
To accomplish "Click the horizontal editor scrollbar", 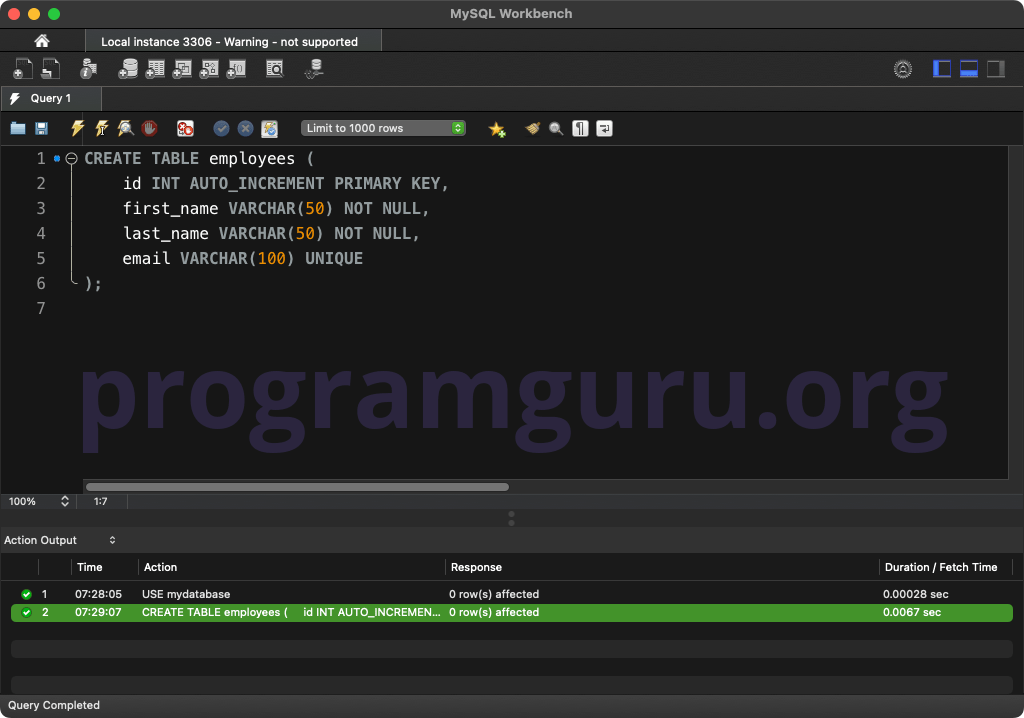I will click(x=297, y=487).
